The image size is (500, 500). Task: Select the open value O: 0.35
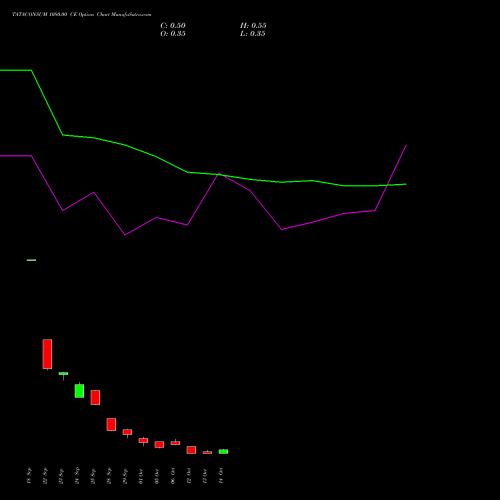pyautogui.click(x=173, y=34)
